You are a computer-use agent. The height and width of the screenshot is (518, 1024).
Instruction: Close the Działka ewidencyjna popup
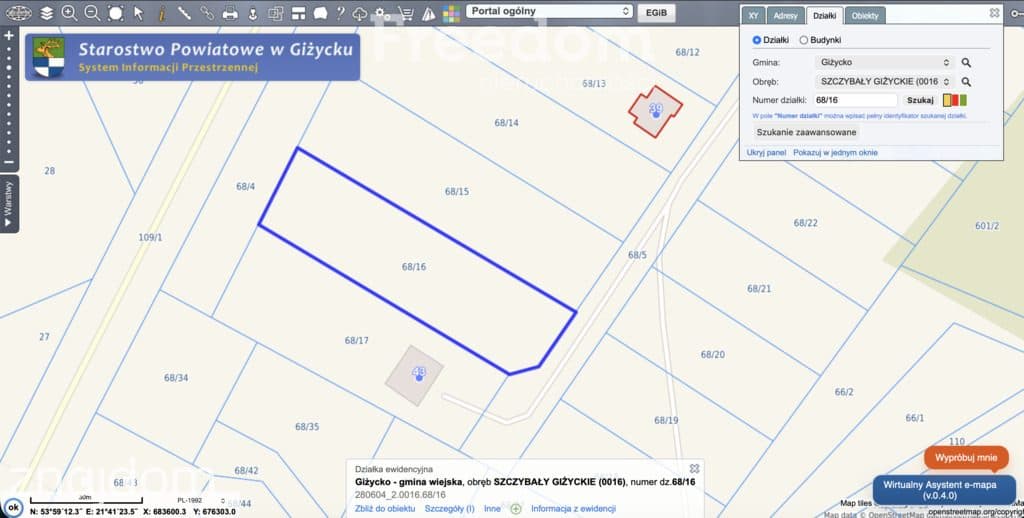click(x=694, y=468)
